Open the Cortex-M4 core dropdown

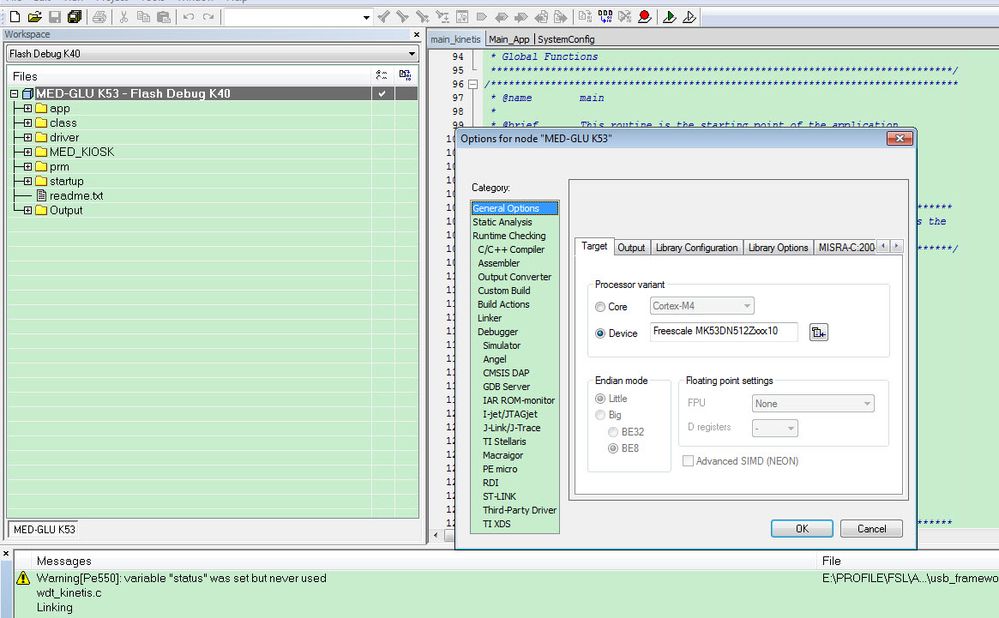[747, 306]
